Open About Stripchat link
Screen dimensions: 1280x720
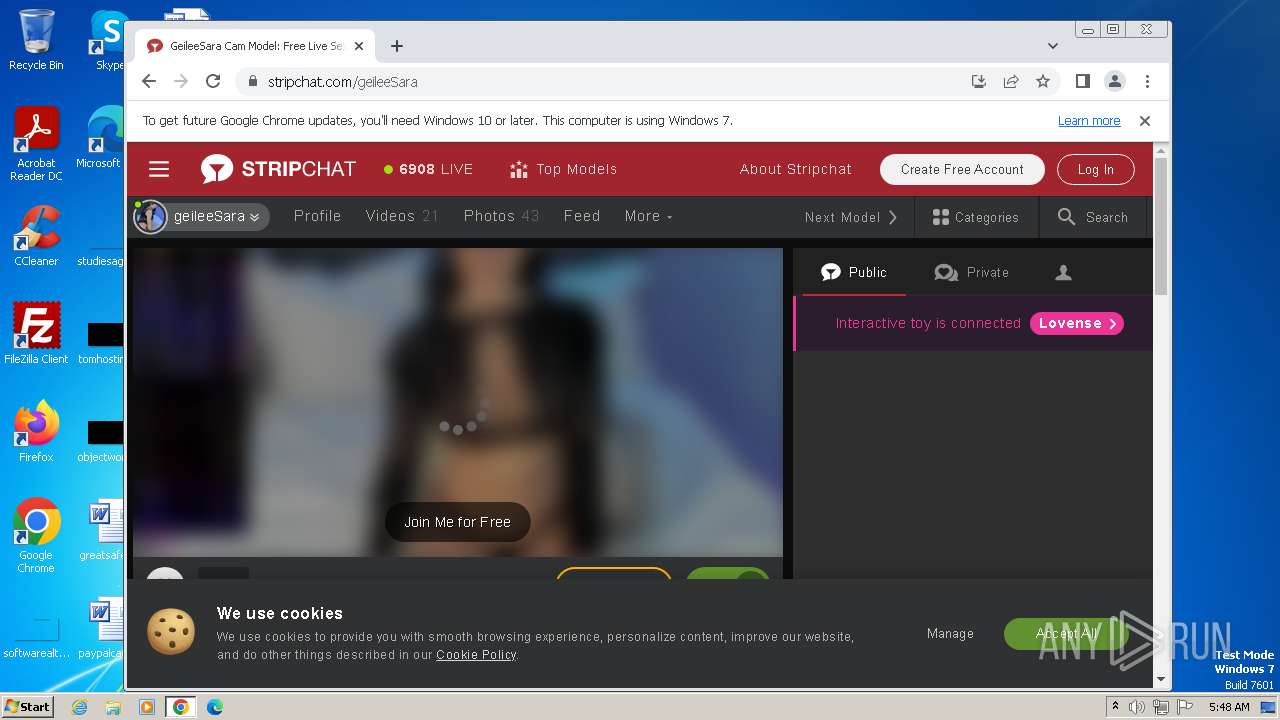click(796, 169)
